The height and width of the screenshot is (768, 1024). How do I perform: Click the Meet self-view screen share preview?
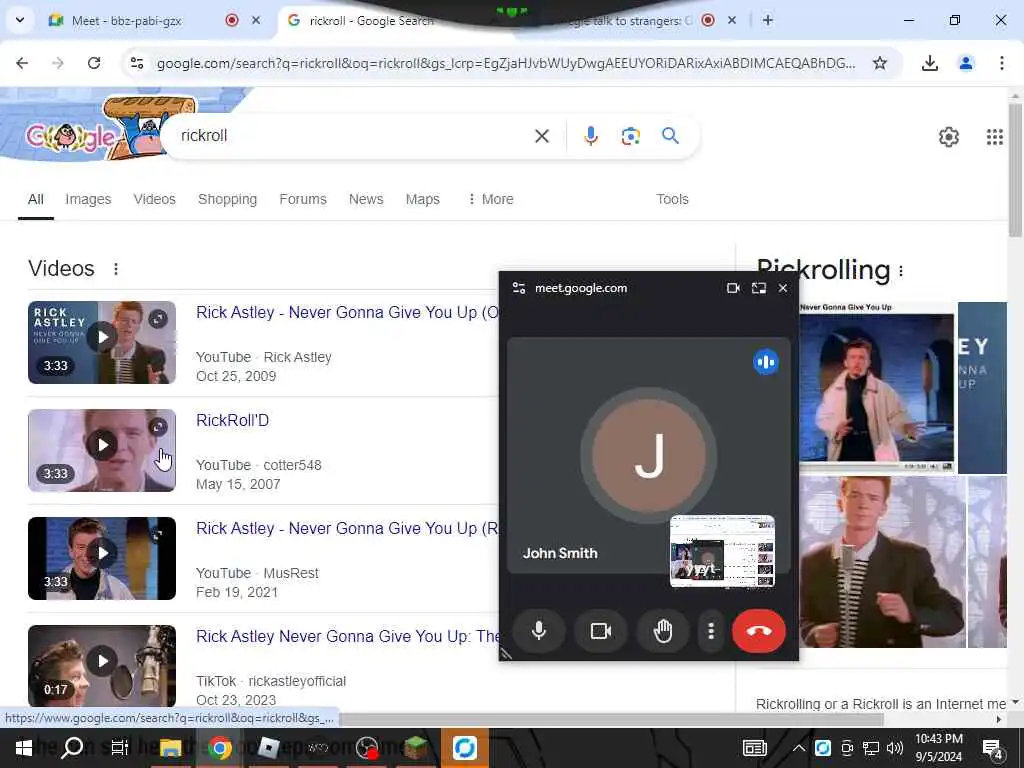click(x=722, y=551)
